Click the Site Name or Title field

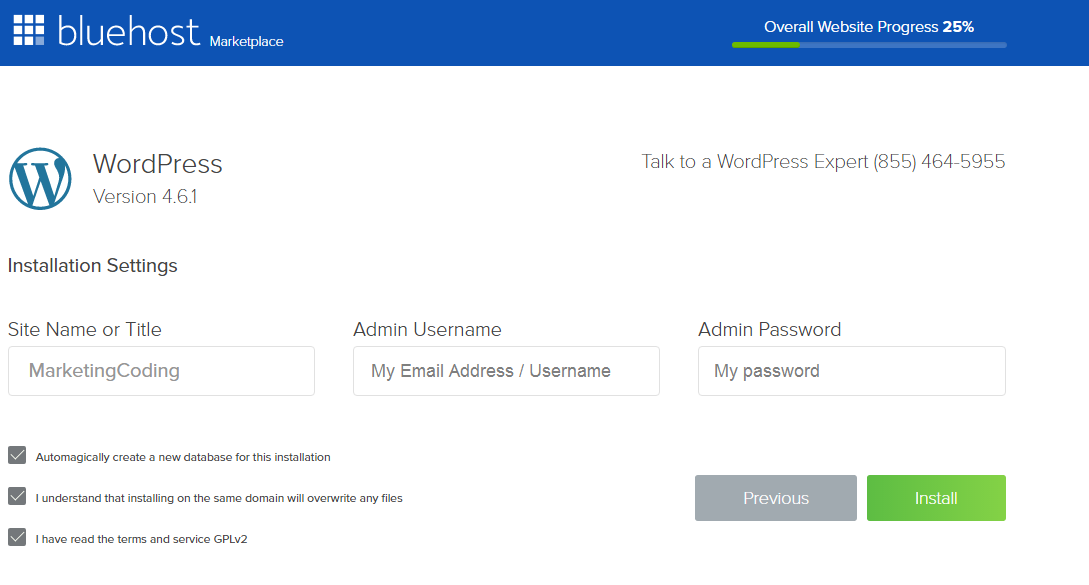click(x=161, y=371)
